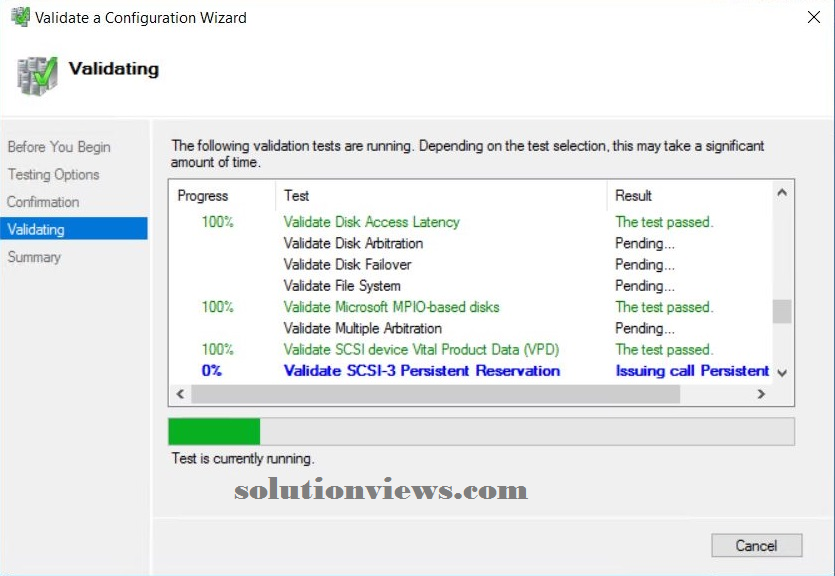Select the Validating step
The width and height of the screenshot is (835, 576).
74,229
